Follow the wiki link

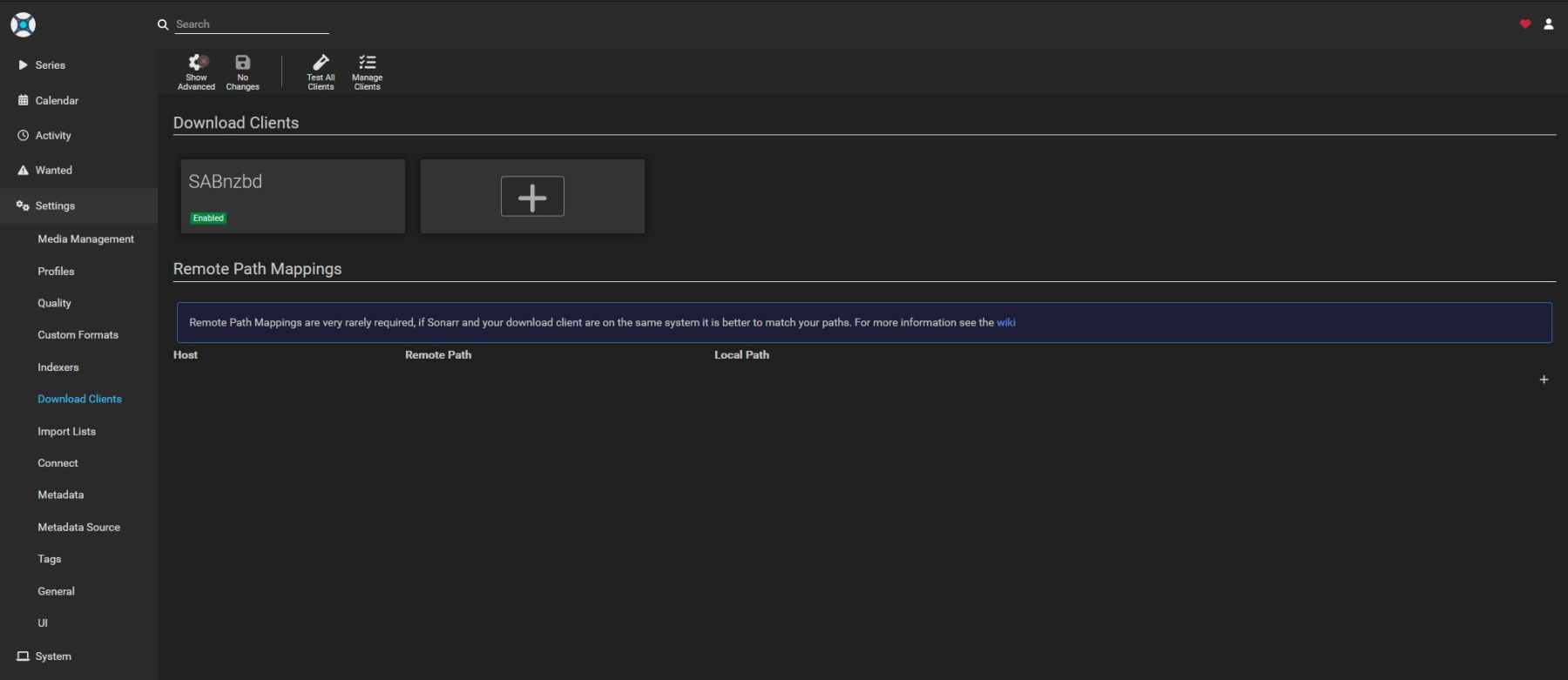coord(1005,322)
